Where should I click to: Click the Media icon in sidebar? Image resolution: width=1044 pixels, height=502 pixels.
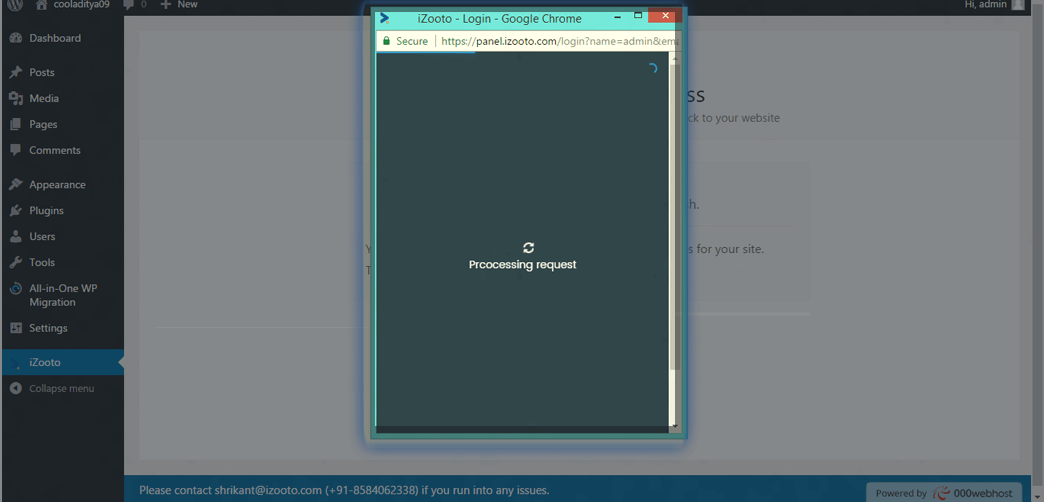point(16,98)
